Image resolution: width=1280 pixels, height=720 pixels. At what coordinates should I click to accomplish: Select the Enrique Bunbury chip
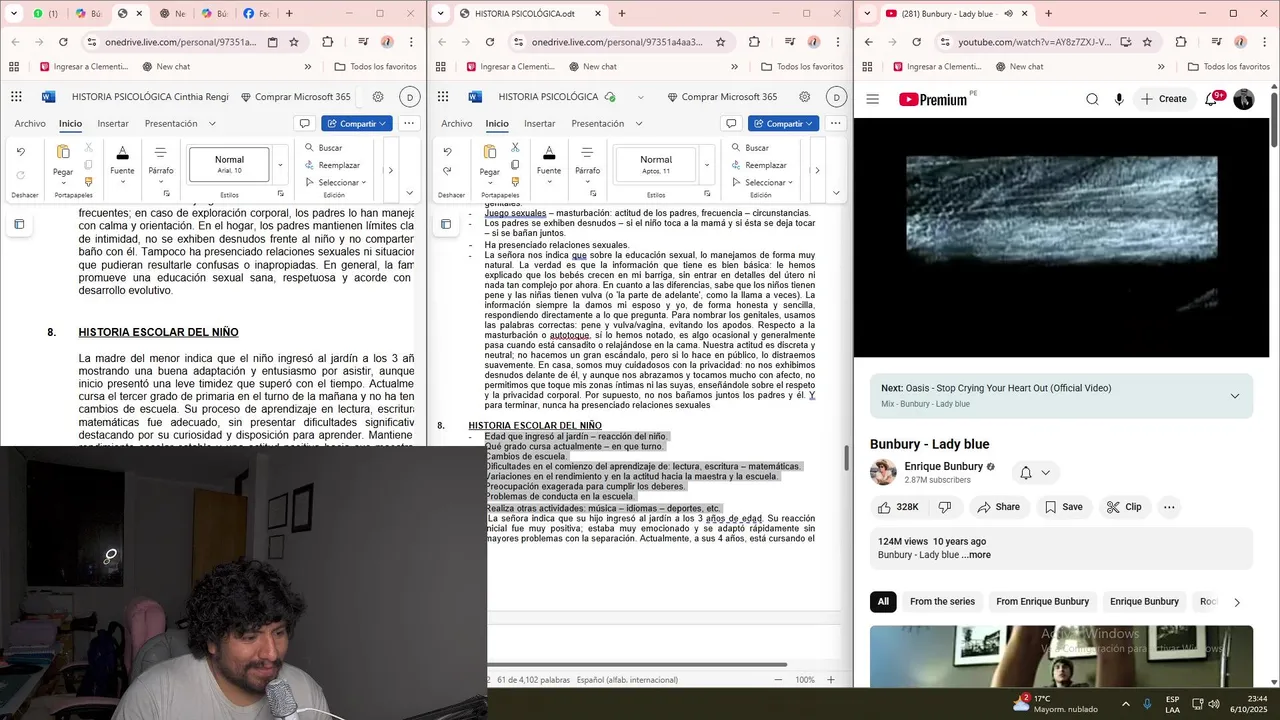[x=1144, y=602]
